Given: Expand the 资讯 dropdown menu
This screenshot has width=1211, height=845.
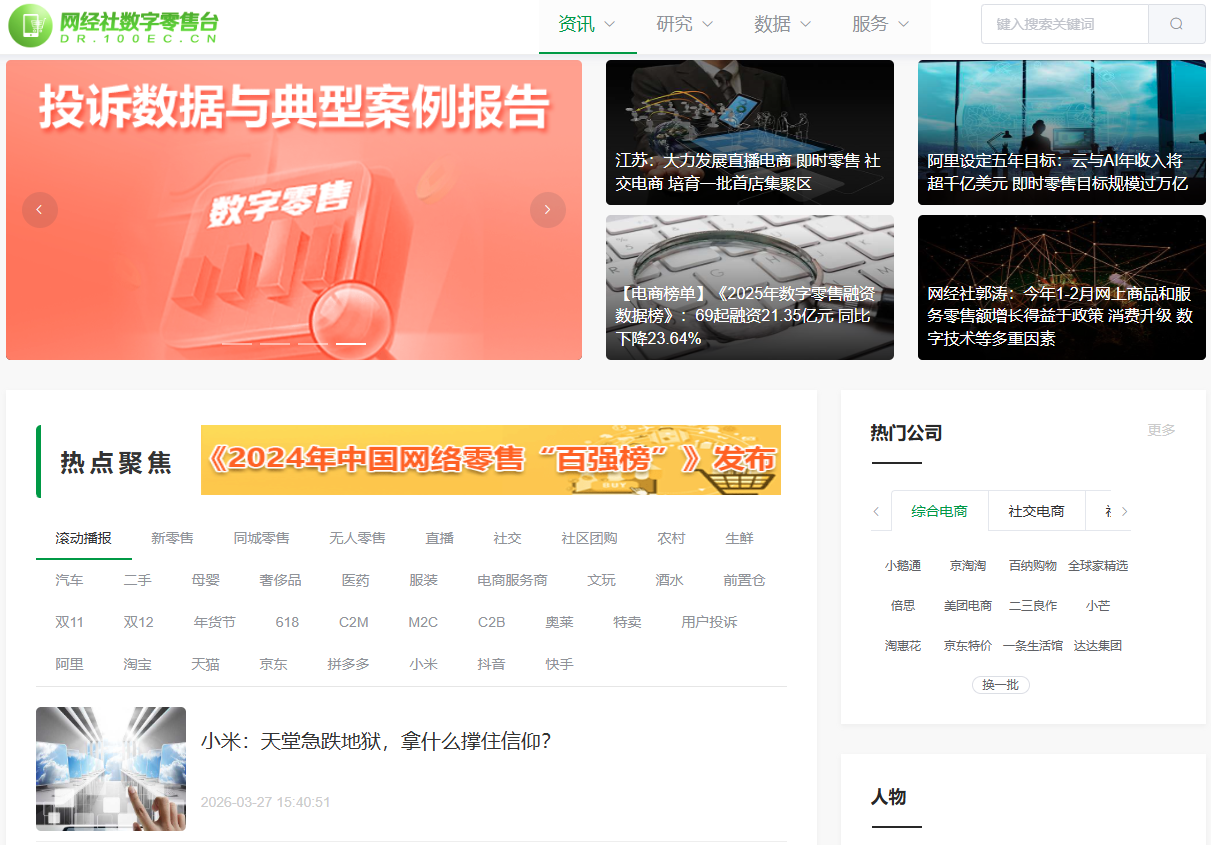Looking at the screenshot, I should [x=587, y=24].
